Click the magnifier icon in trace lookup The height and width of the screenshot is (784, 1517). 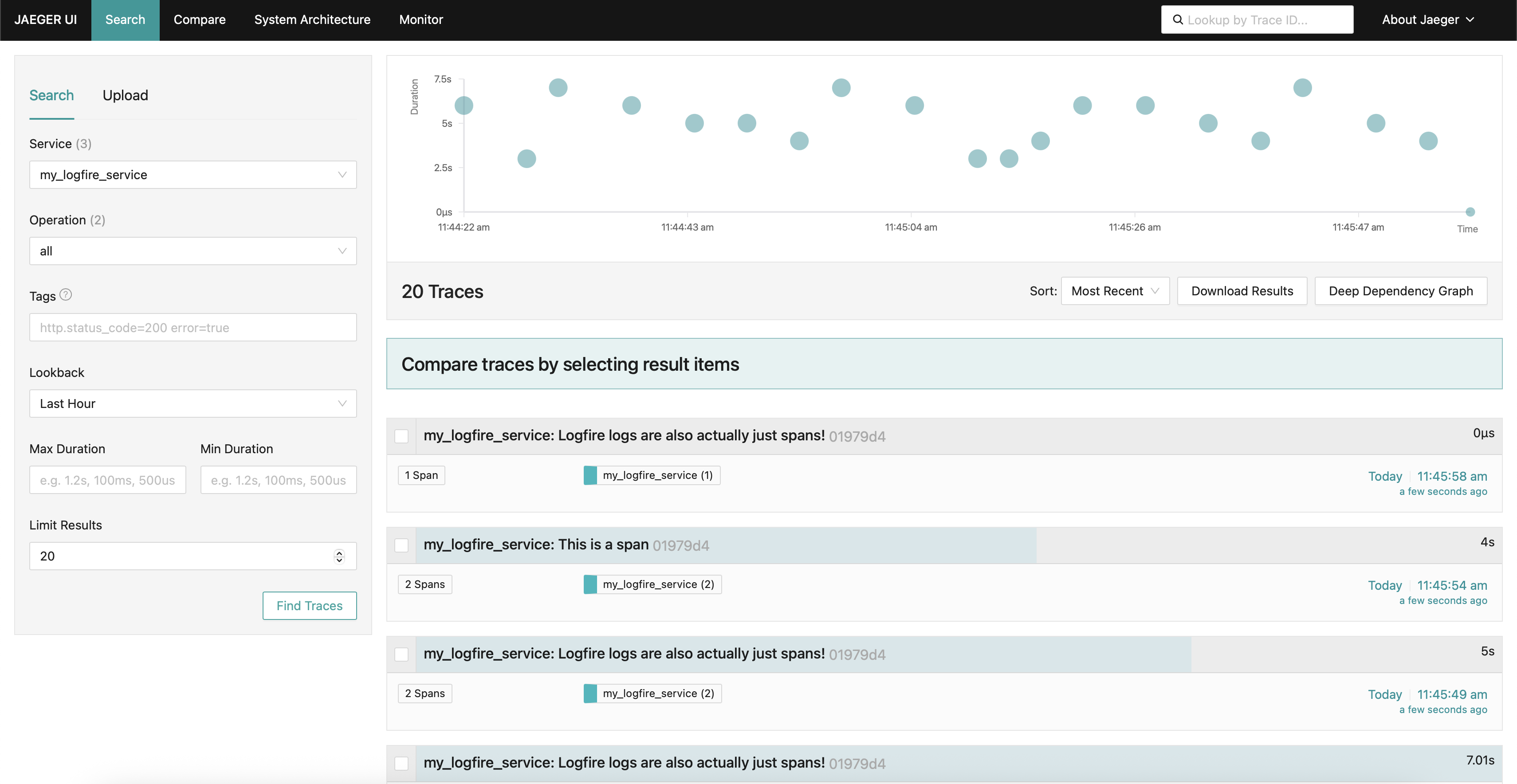(1178, 20)
